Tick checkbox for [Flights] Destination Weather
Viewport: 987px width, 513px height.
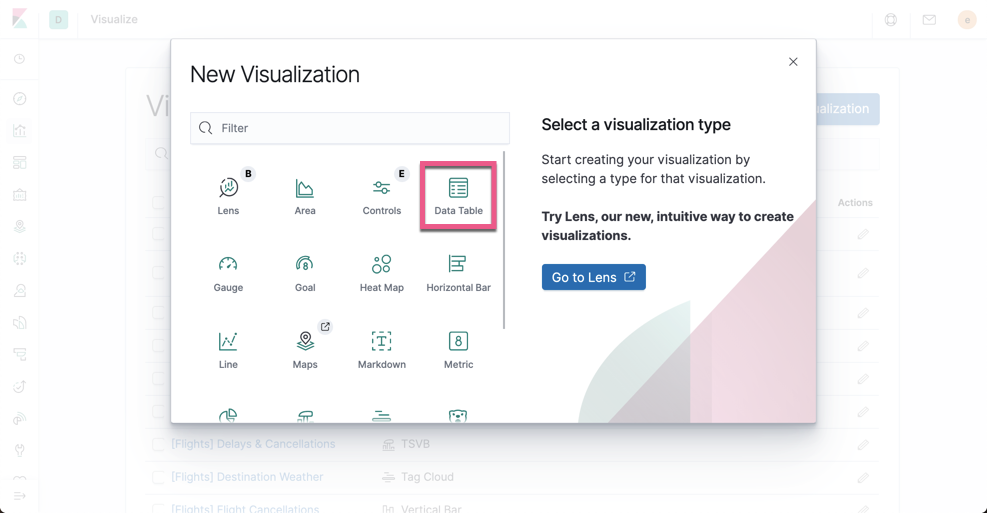pyautogui.click(x=159, y=477)
